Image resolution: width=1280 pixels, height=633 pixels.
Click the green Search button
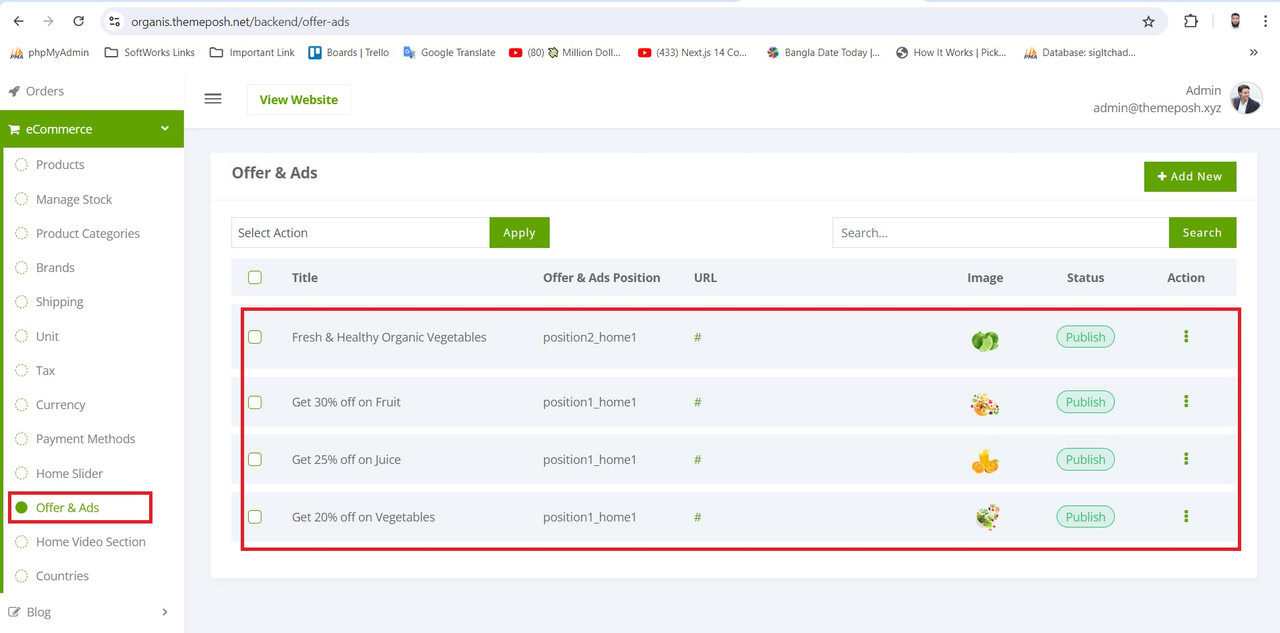coord(1202,232)
